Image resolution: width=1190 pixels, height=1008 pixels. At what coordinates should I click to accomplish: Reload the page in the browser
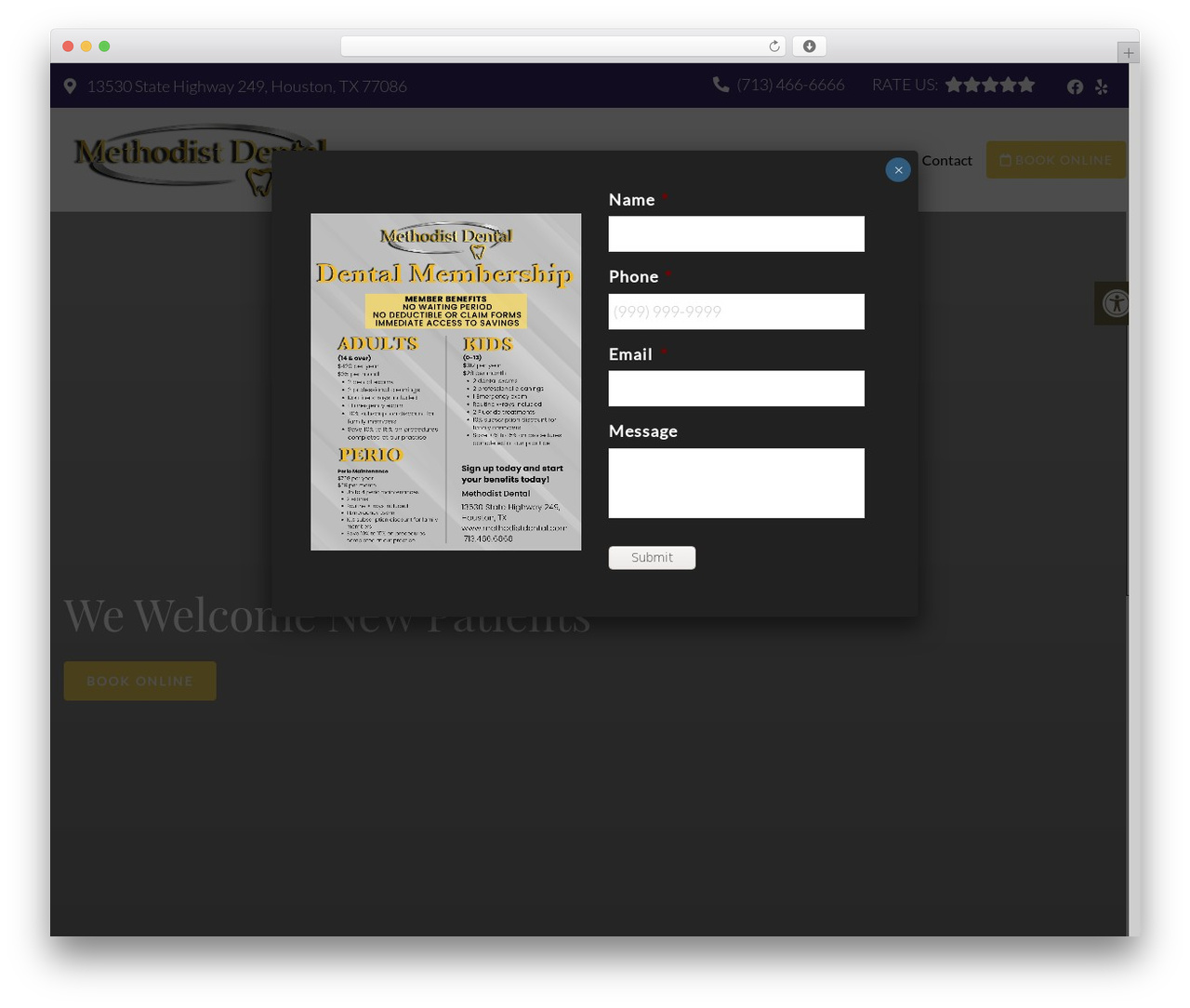(x=774, y=46)
